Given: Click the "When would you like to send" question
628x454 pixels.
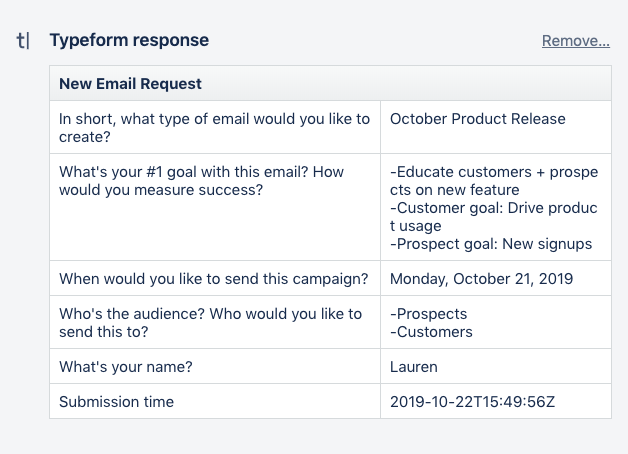Looking at the screenshot, I should coord(214,278).
